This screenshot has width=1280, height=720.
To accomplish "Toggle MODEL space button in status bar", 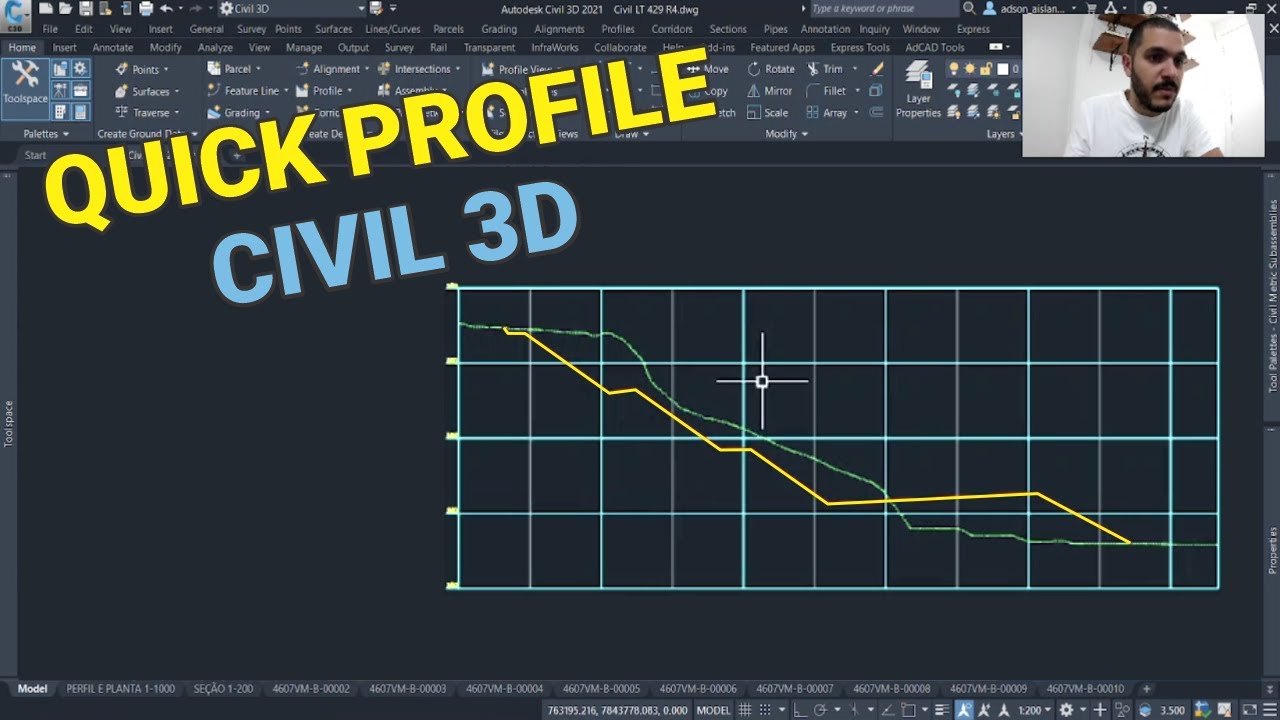I will tap(713, 710).
